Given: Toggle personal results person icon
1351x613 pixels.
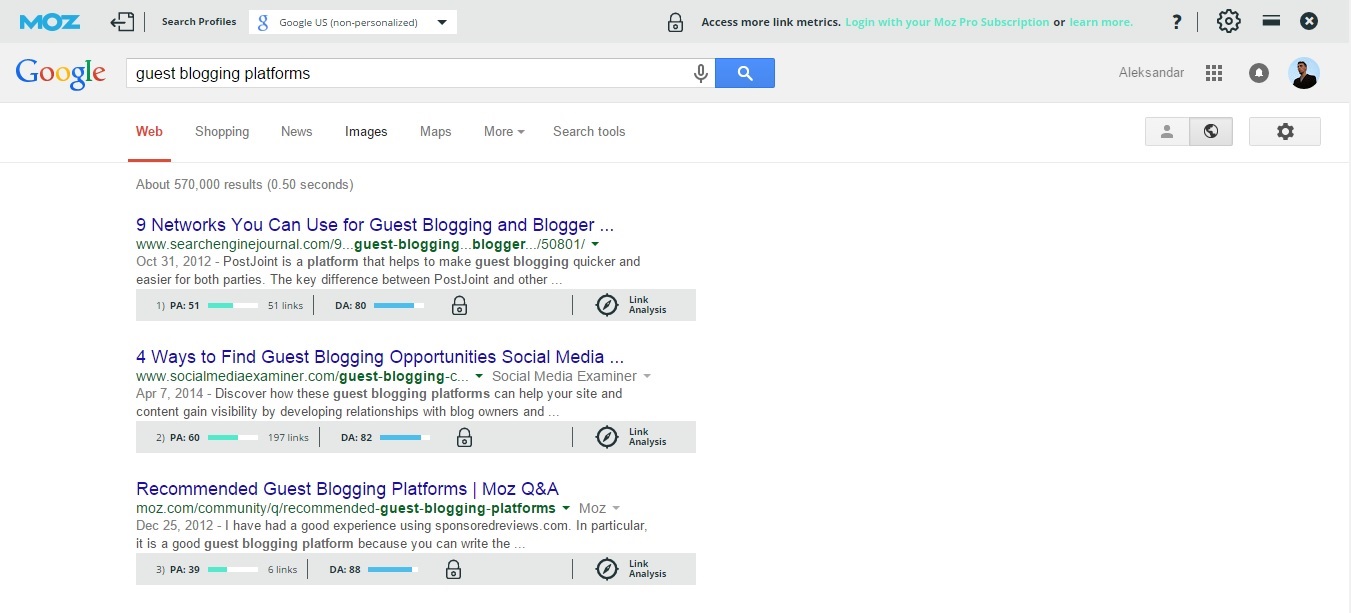Looking at the screenshot, I should coord(1167,132).
